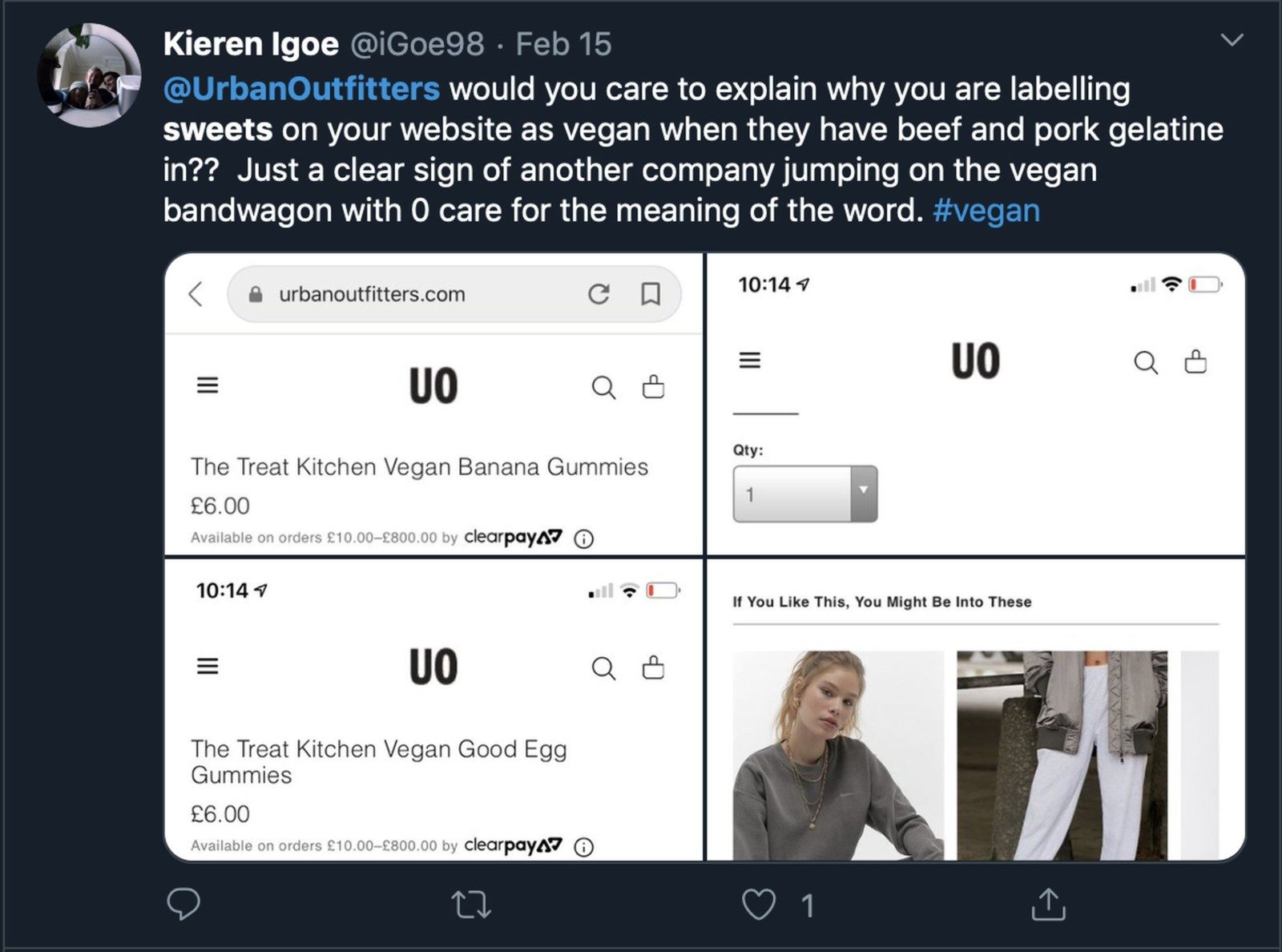1282x952 pixels.
Task: Like the tweet with the heart icon
Action: tap(758, 905)
